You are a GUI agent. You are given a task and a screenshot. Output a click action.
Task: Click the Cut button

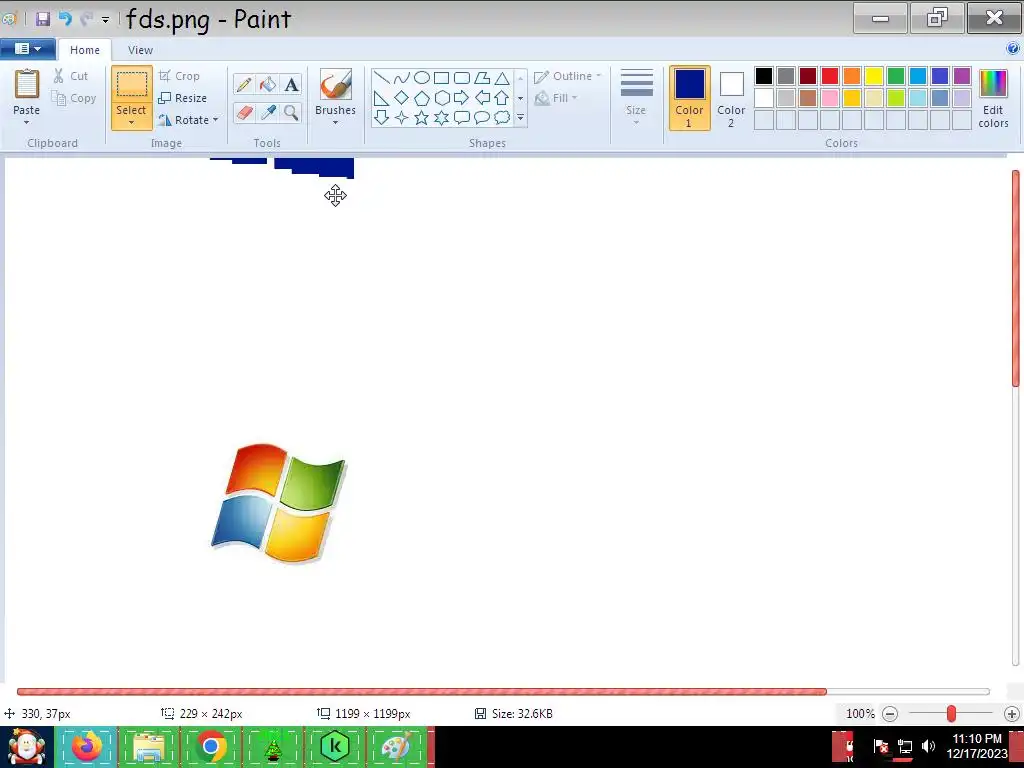[x=71, y=76]
